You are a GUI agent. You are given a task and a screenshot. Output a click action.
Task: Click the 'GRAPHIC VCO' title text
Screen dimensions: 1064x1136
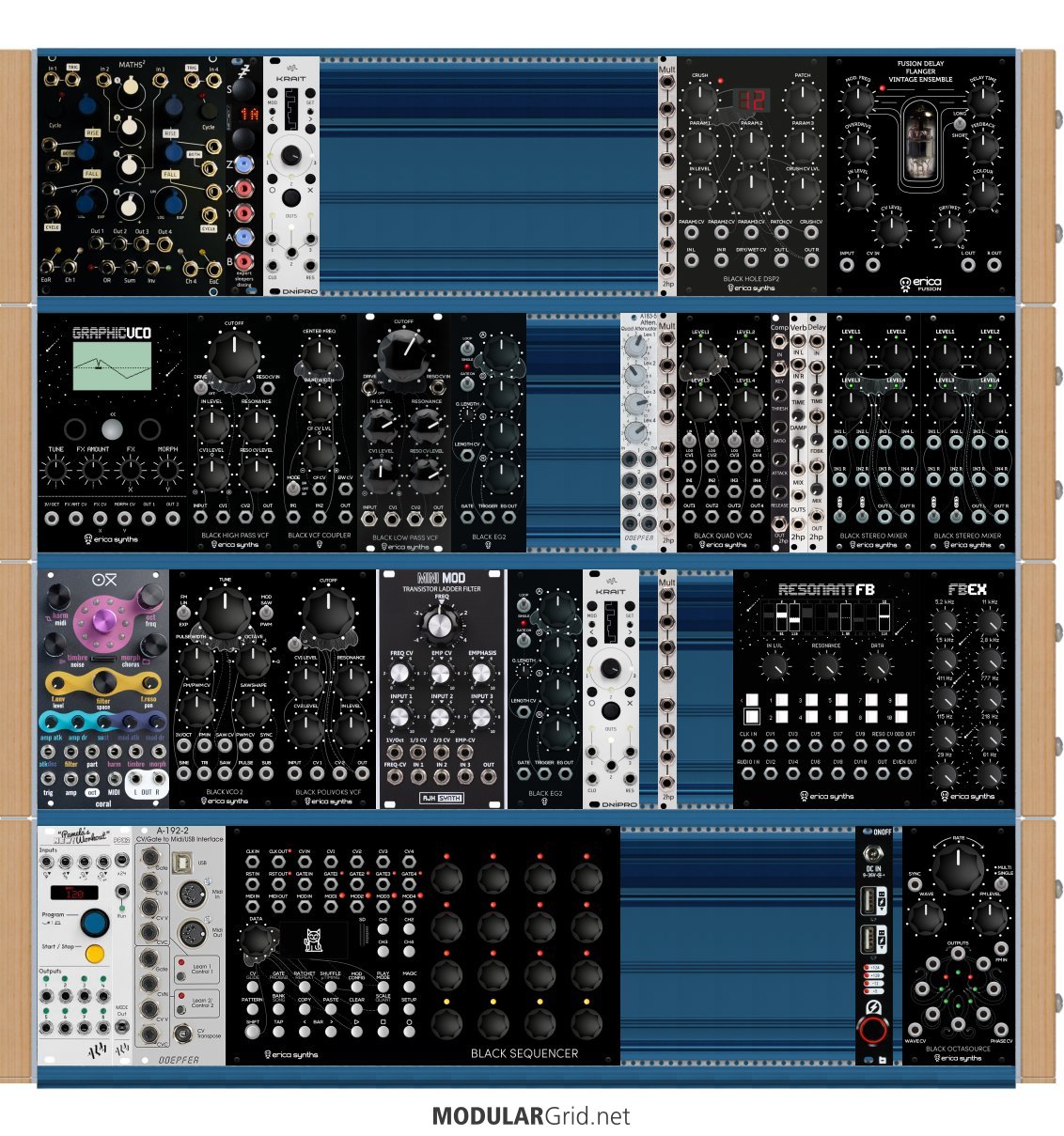point(112,333)
